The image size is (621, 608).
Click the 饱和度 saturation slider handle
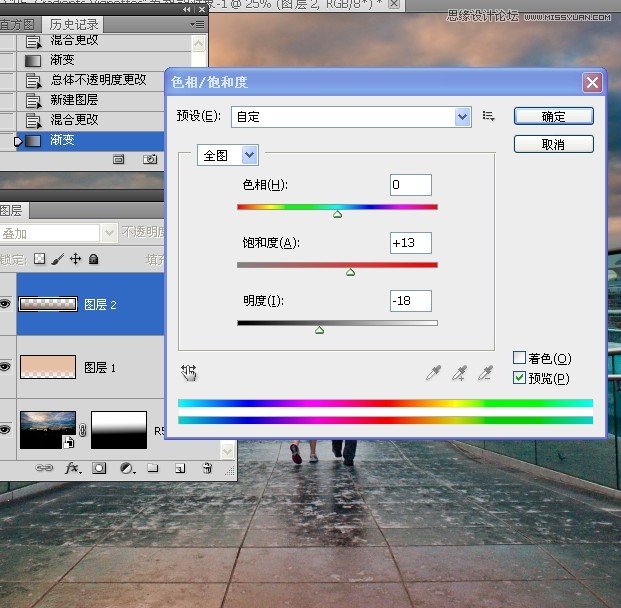pos(350,271)
